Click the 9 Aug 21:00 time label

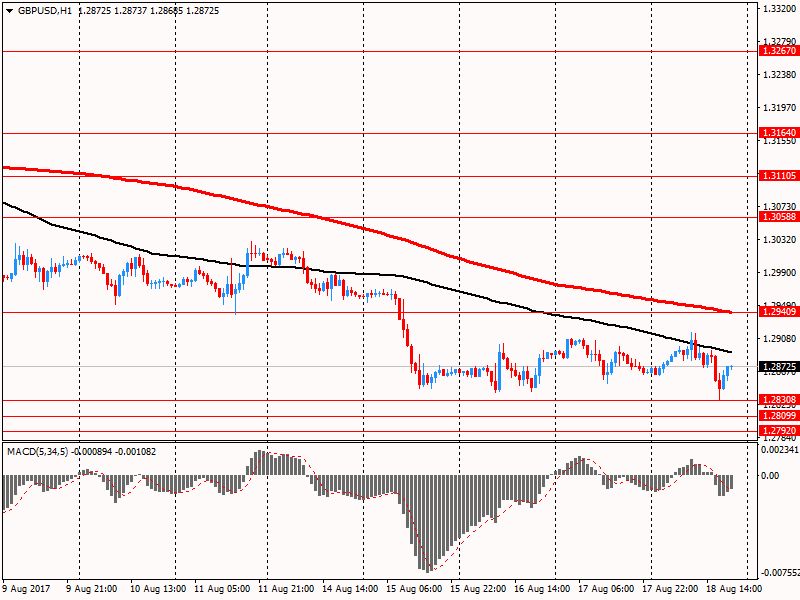pyautogui.click(x=92, y=589)
